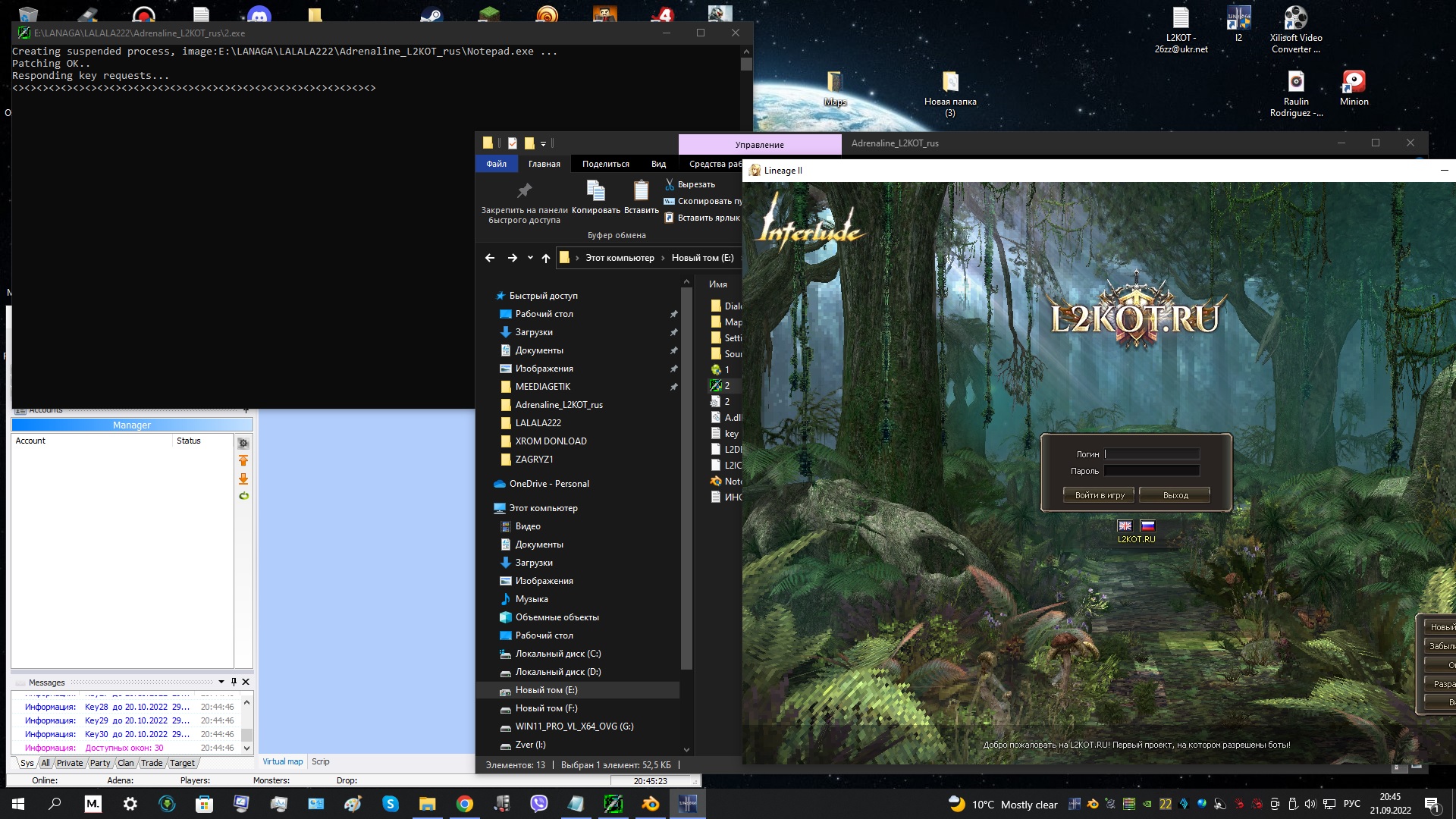Open the Maps folder on desktop
The width and height of the screenshot is (1456, 819).
coord(835,87)
